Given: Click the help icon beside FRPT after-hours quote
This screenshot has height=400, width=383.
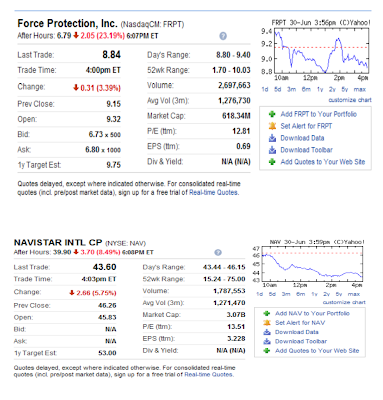Looking at the screenshot, I should [223, 36].
